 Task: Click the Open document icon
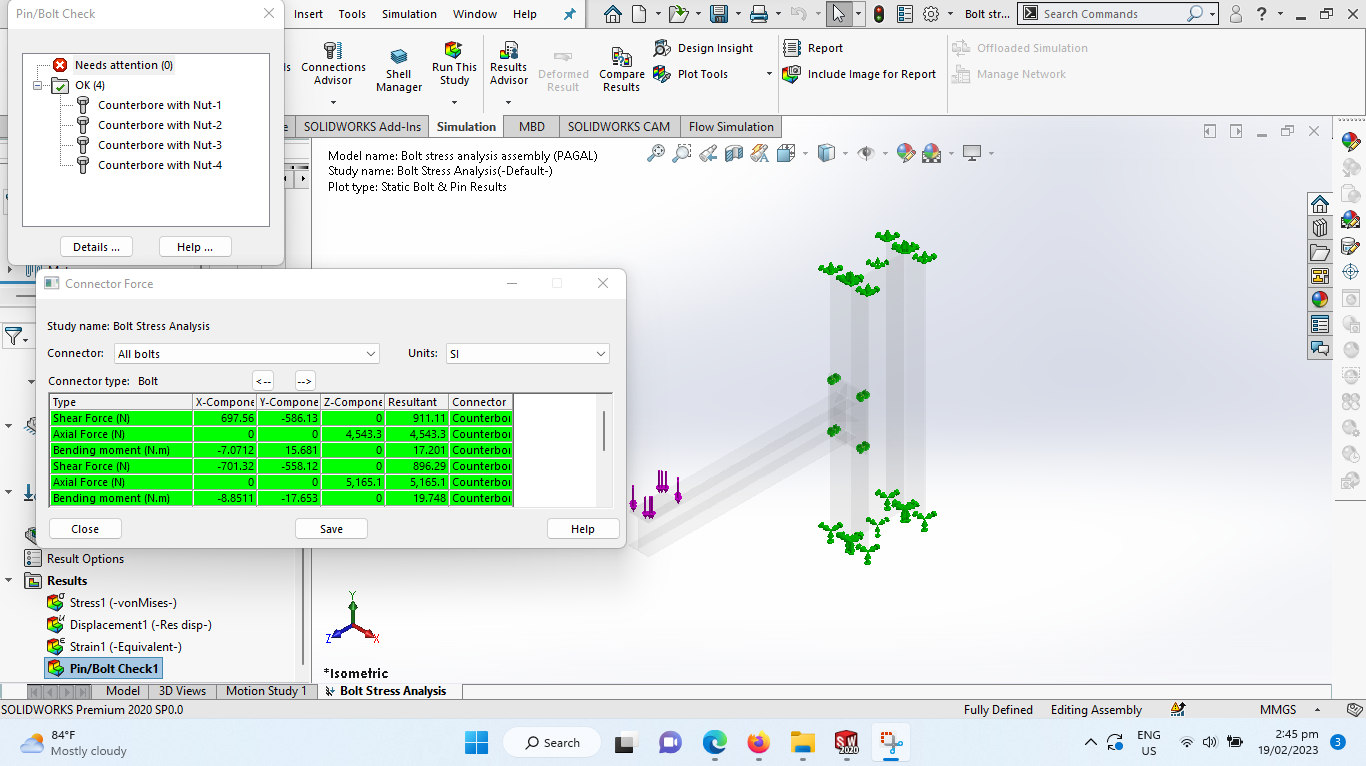(678, 14)
